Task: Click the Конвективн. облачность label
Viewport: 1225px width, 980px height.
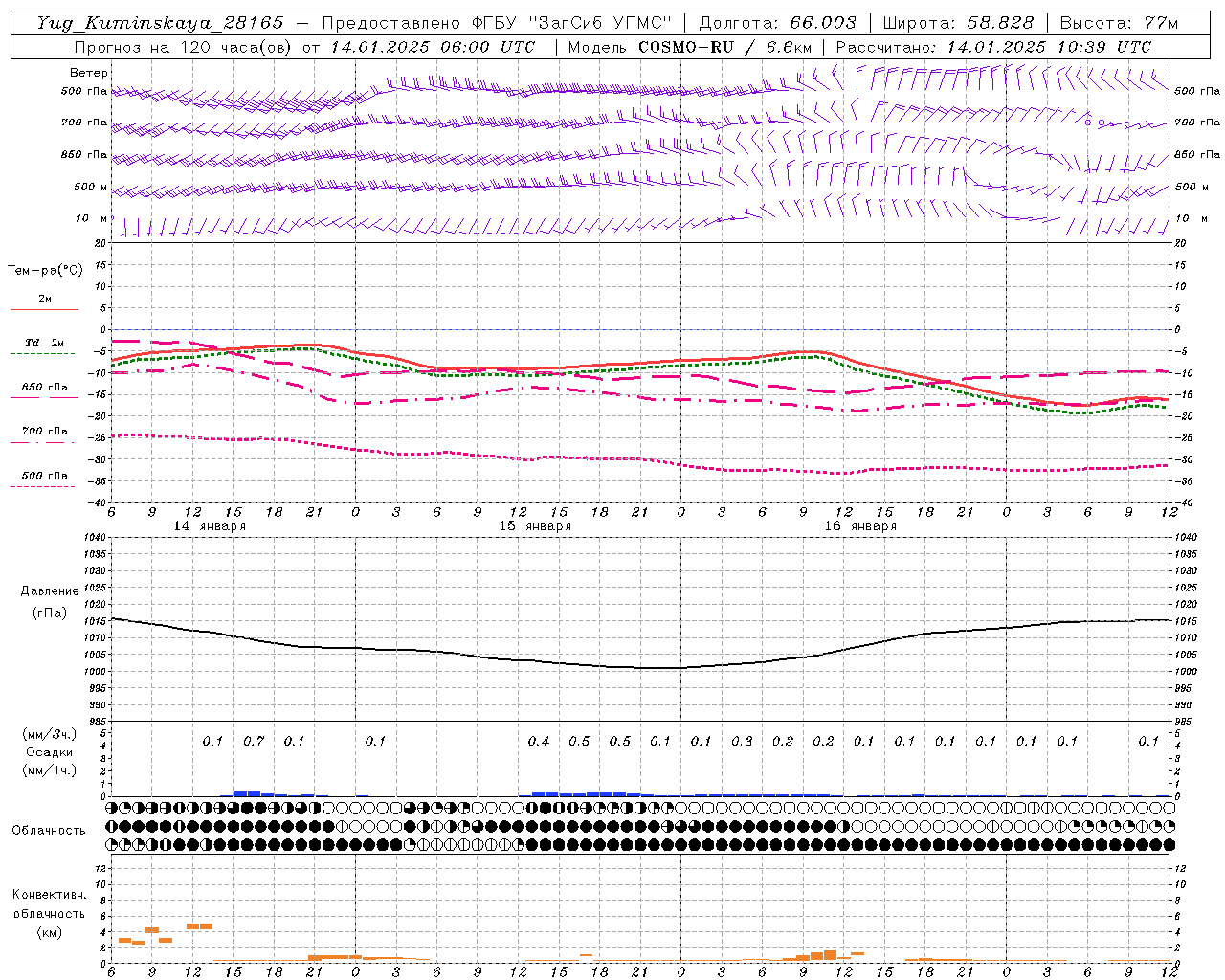Action: pyautogui.click(x=49, y=904)
